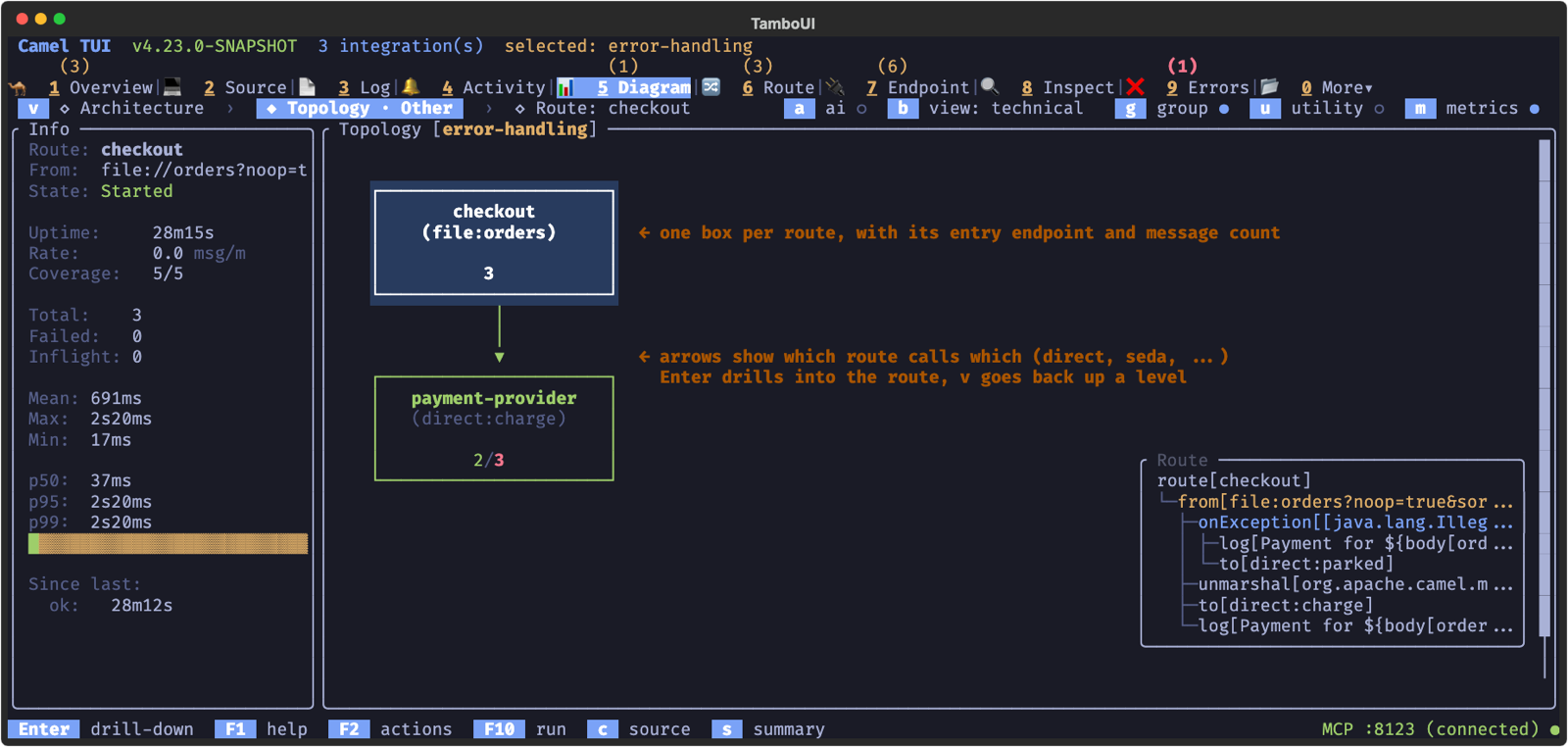This screenshot has height=747, width=1568.
Task: Click the bell icon before Activity tab
Action: coord(411,87)
